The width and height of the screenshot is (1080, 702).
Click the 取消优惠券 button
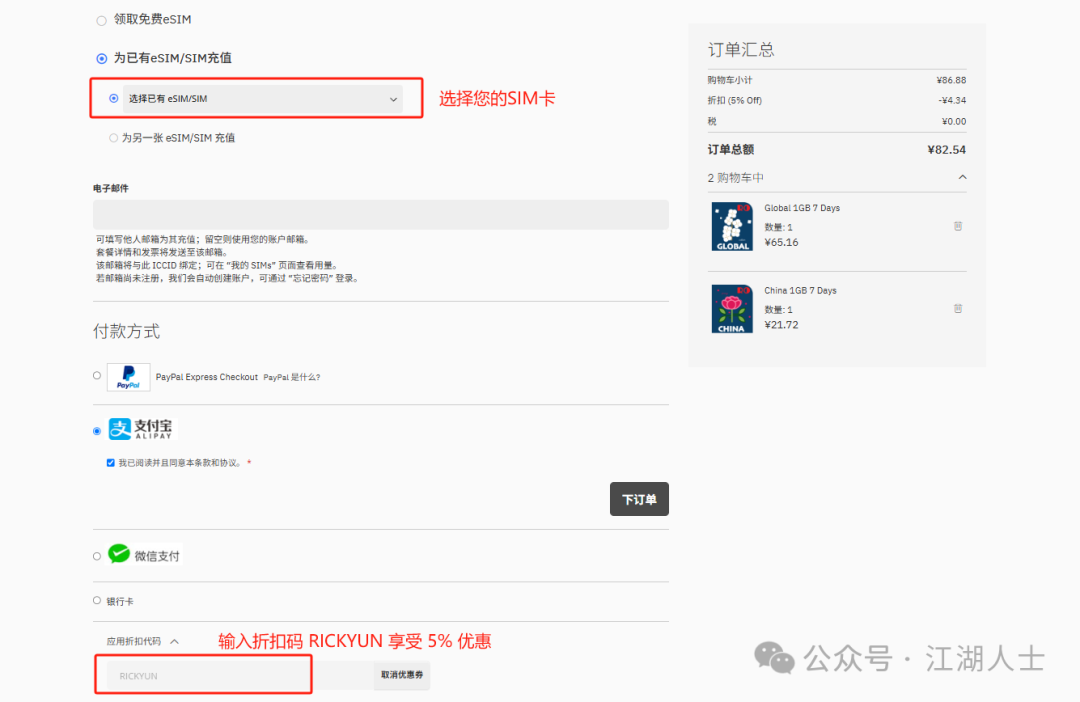(402, 675)
